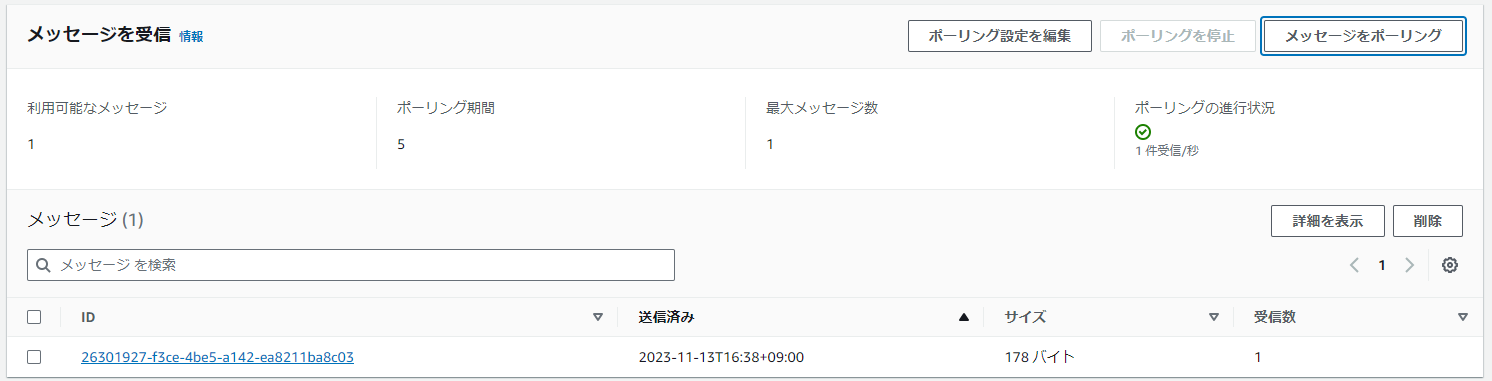The width and height of the screenshot is (1492, 381).
Task: Click the 送信済み column header
Action: coord(667,317)
